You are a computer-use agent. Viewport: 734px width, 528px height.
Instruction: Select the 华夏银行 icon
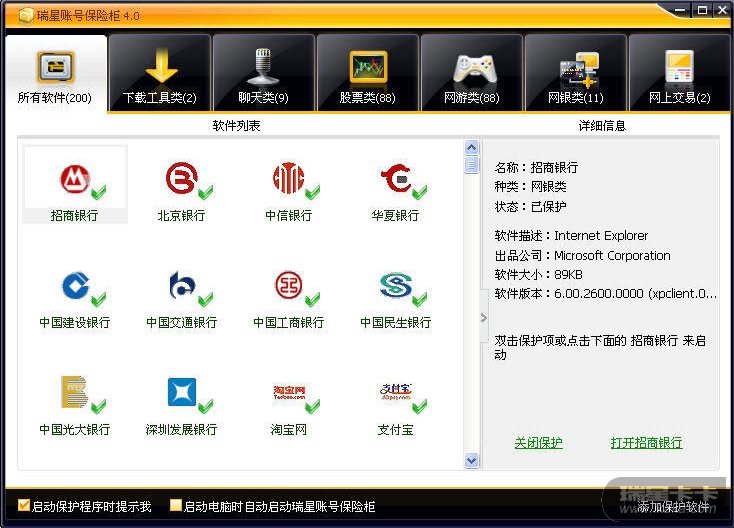point(396,178)
